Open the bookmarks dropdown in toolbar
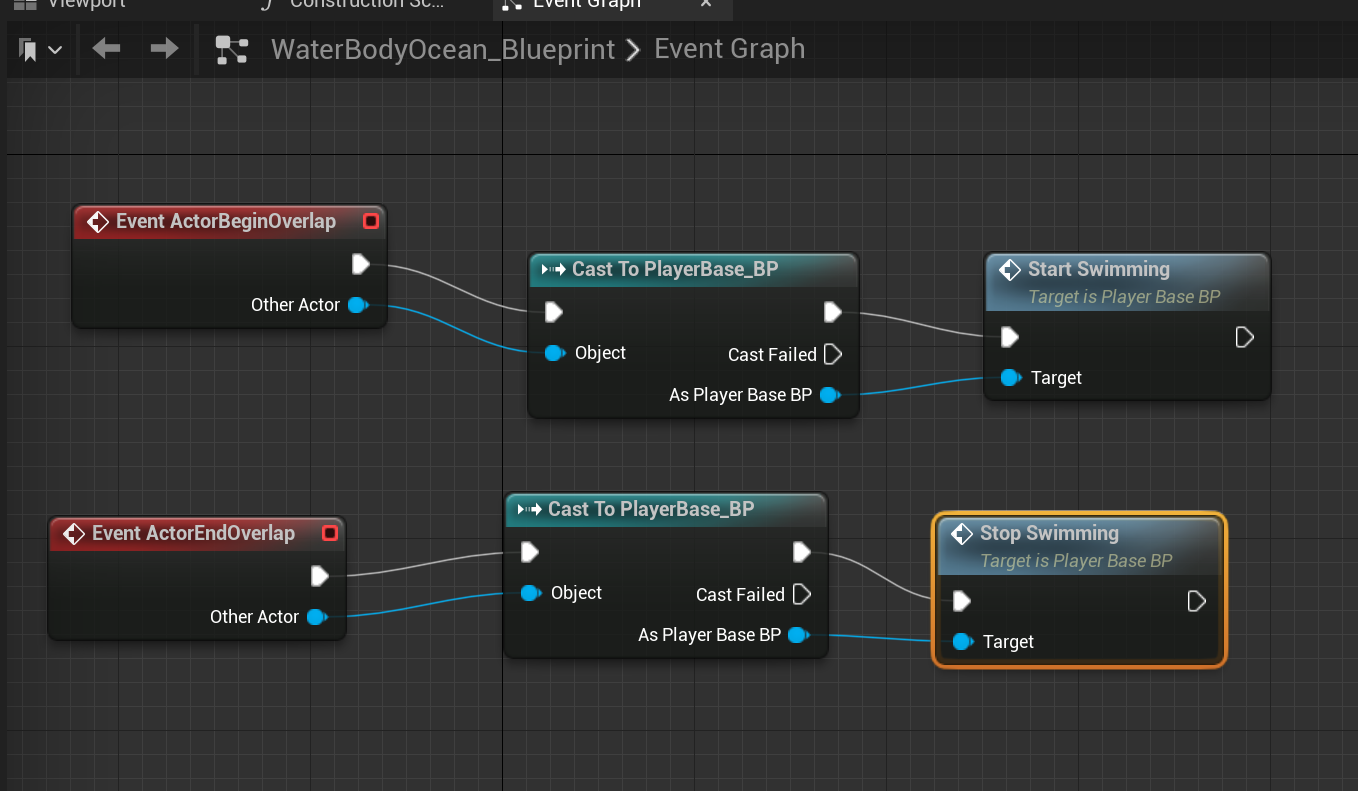Screen dimensions: 1358x791 (40, 49)
